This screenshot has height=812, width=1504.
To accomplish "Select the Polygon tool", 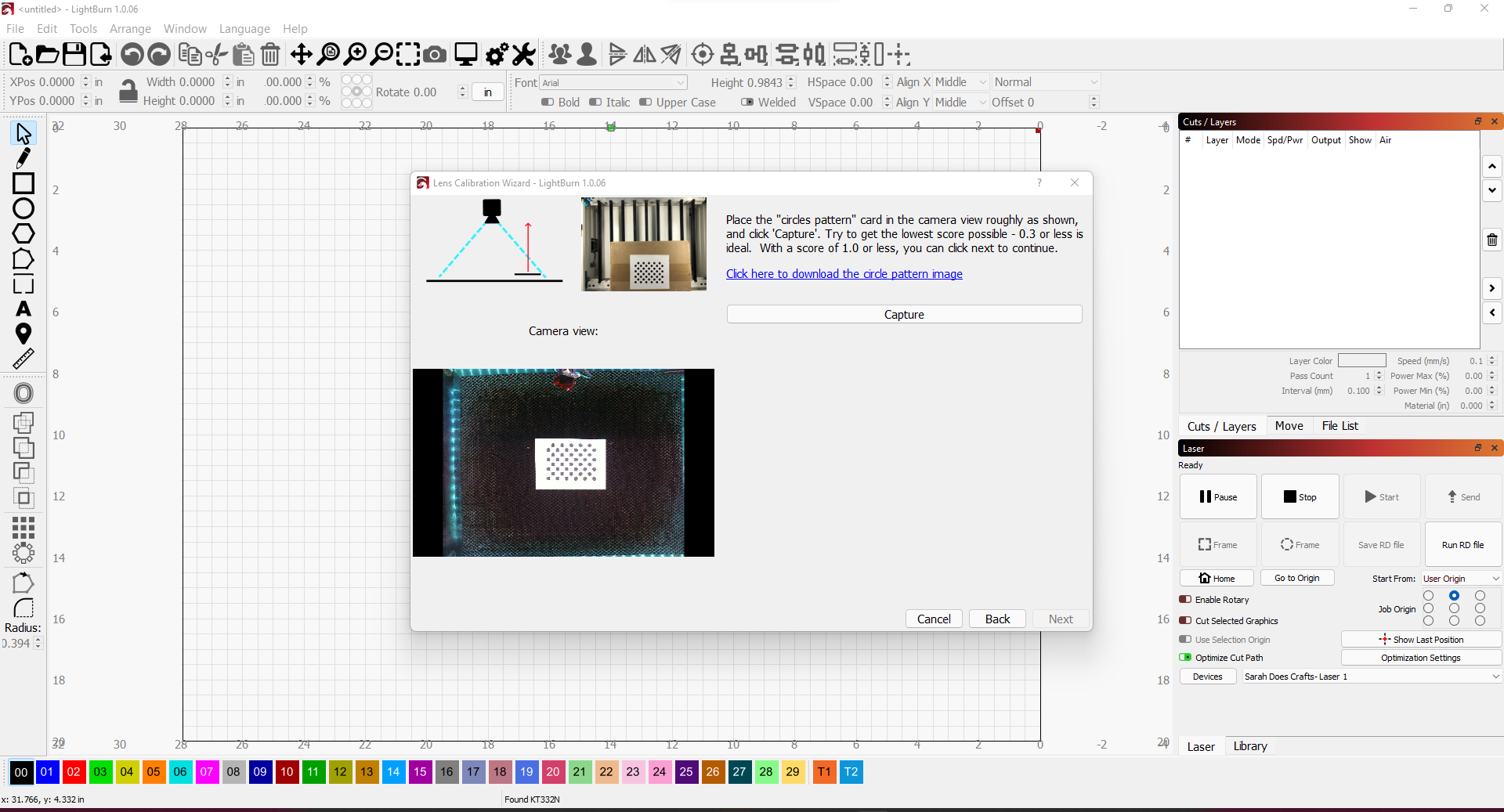I will point(23,233).
